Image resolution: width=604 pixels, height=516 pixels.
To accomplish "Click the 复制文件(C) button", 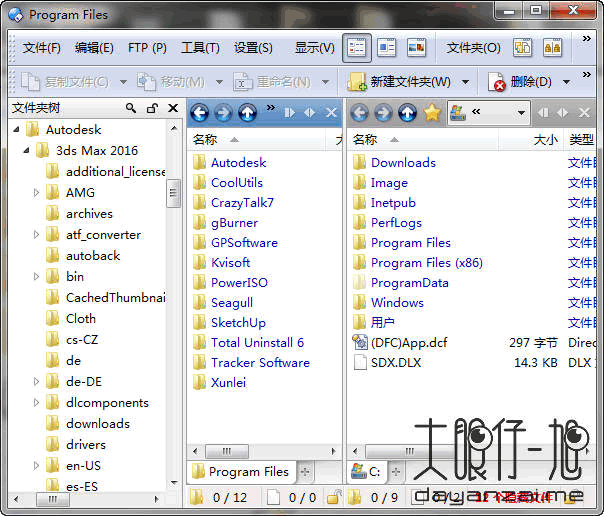I will tap(65, 82).
